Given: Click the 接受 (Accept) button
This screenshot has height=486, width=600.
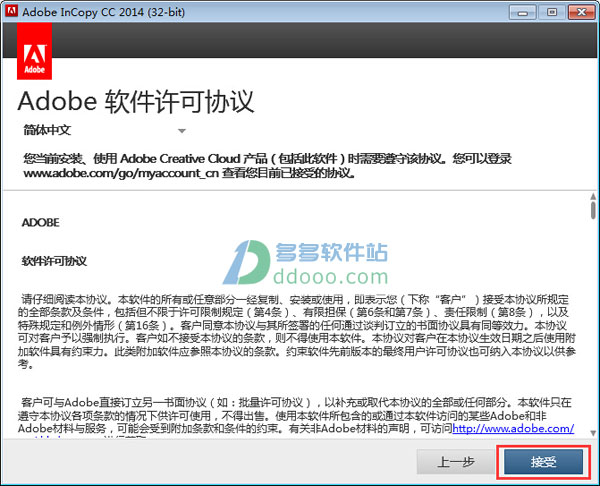Looking at the screenshot, I should 543,462.
